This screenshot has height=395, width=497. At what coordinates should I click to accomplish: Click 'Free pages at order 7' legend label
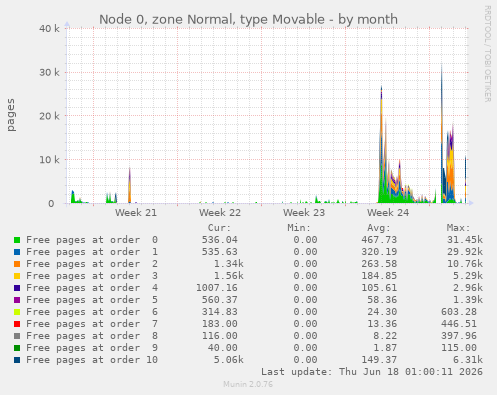92,324
